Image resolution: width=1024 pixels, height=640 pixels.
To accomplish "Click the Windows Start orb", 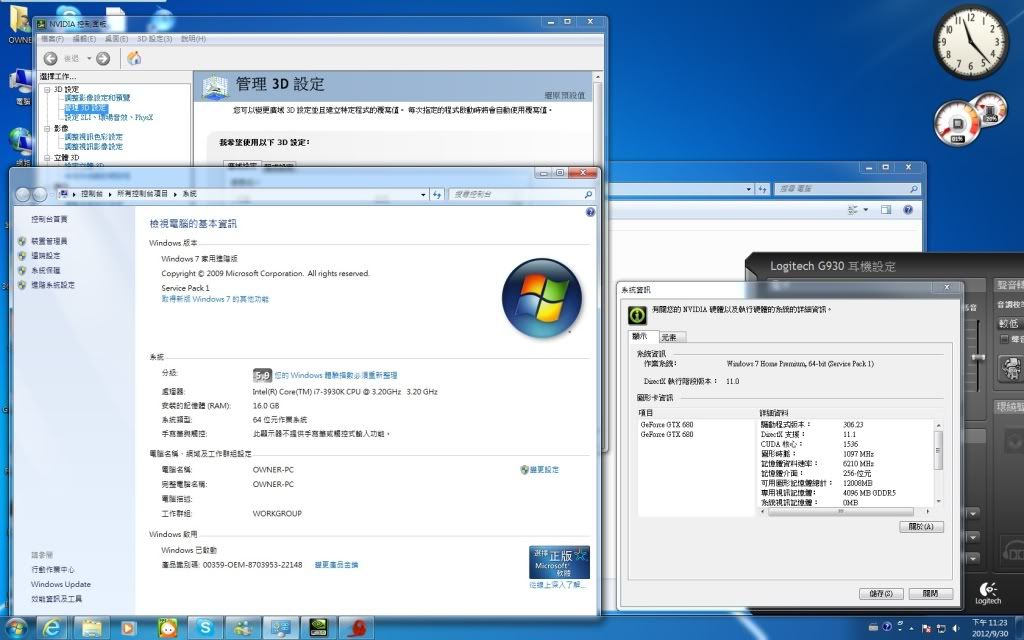I will pyautogui.click(x=15, y=627).
